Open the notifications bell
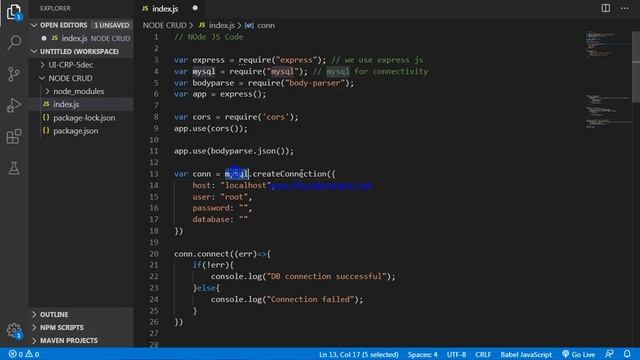Screen dimensions: 640x360 coord(627,354)
